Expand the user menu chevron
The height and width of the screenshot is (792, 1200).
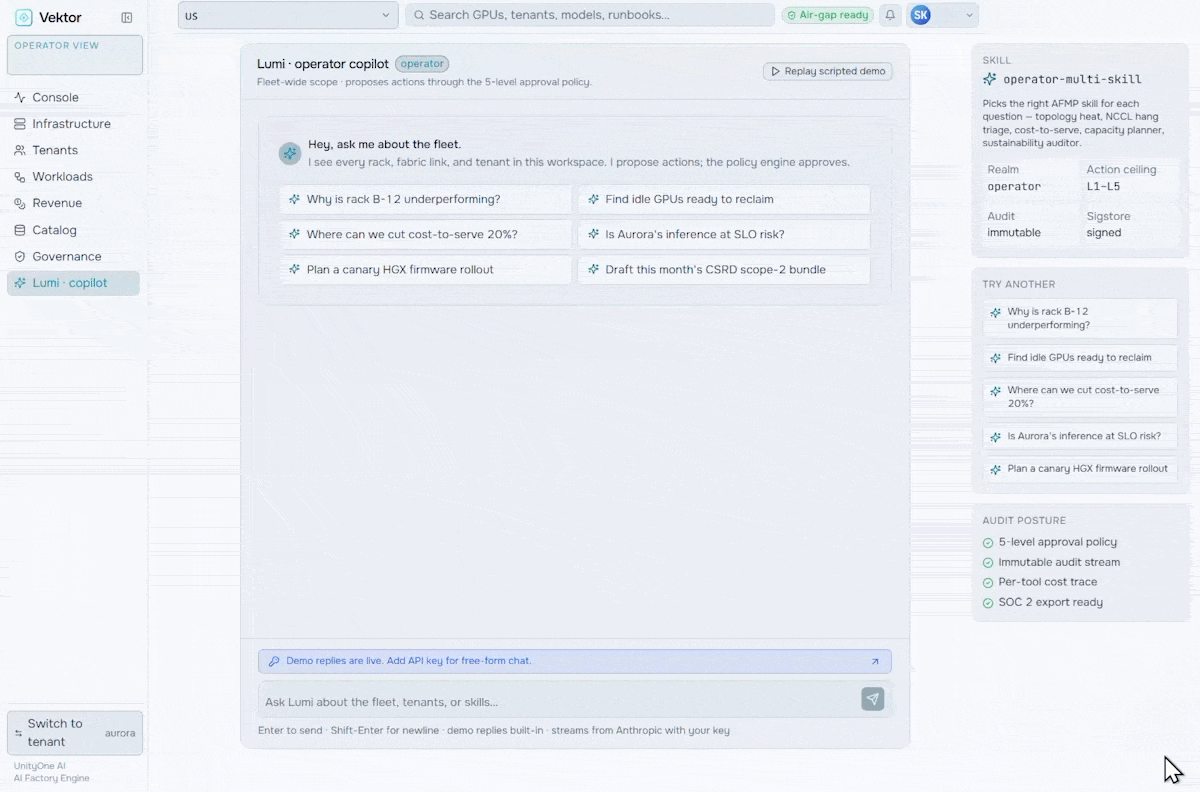pos(967,15)
